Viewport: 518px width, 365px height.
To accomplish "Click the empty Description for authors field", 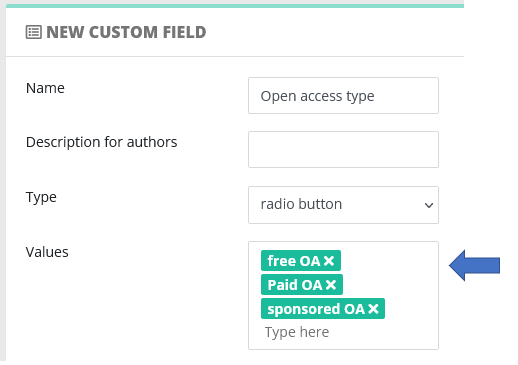I will tap(343, 149).
